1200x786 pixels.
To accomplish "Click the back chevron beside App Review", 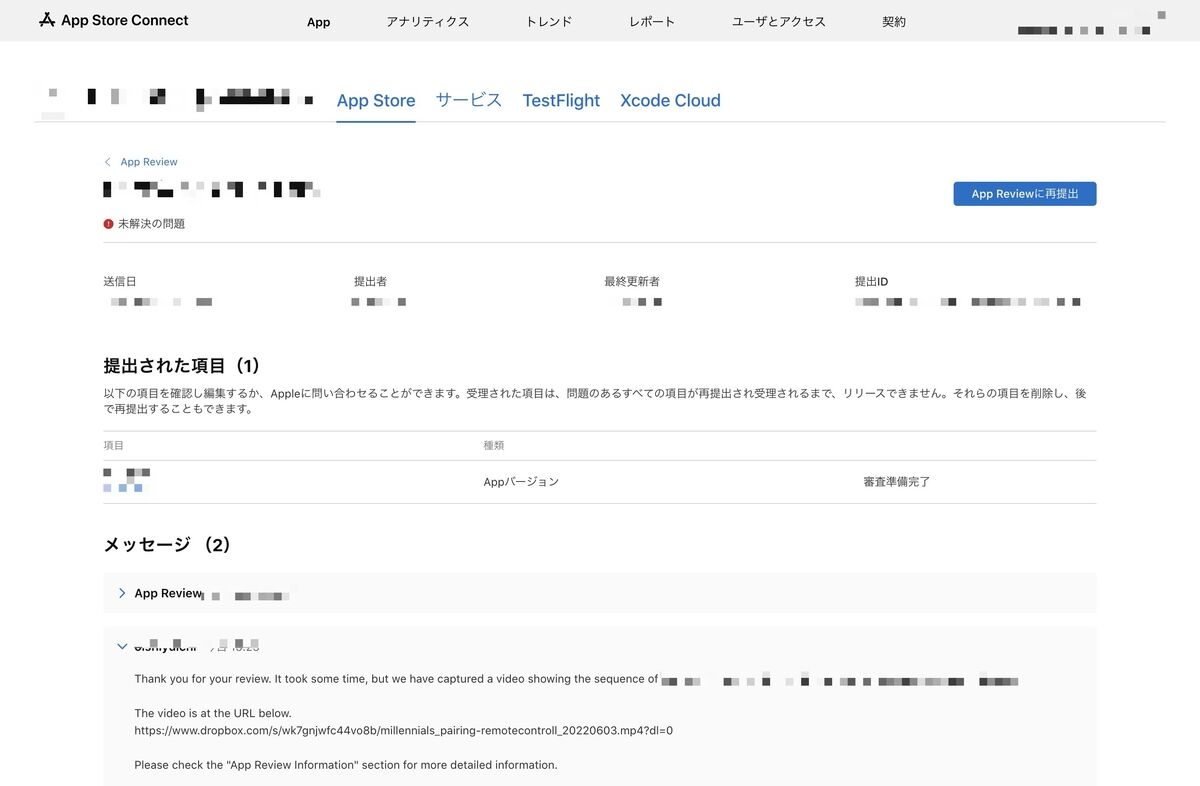I will coord(108,162).
